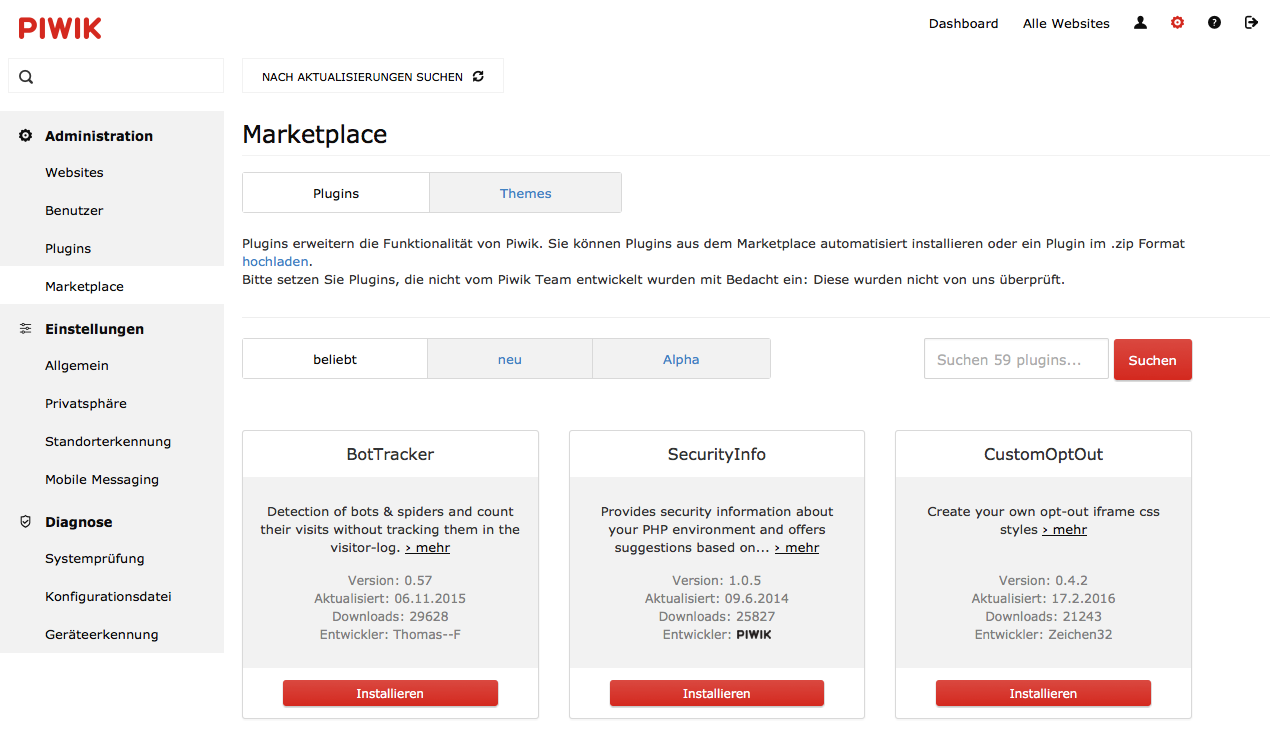1280x729 pixels.
Task: Open the help question mark icon
Action: pyautogui.click(x=1214, y=23)
